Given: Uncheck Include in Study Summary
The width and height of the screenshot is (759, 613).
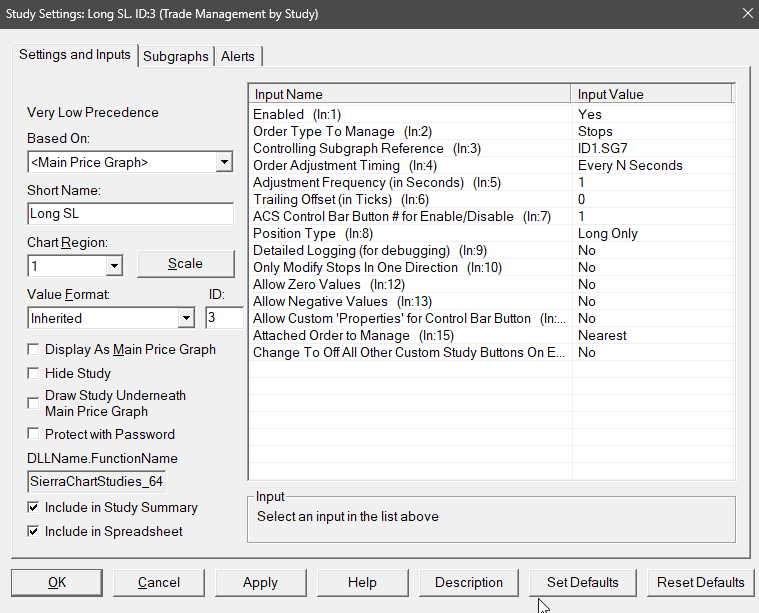Looking at the screenshot, I should (x=35, y=508).
